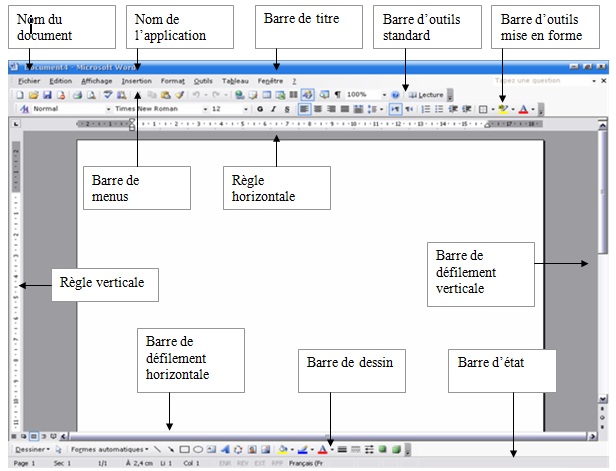Open the font size 12 dropdown

click(246, 109)
